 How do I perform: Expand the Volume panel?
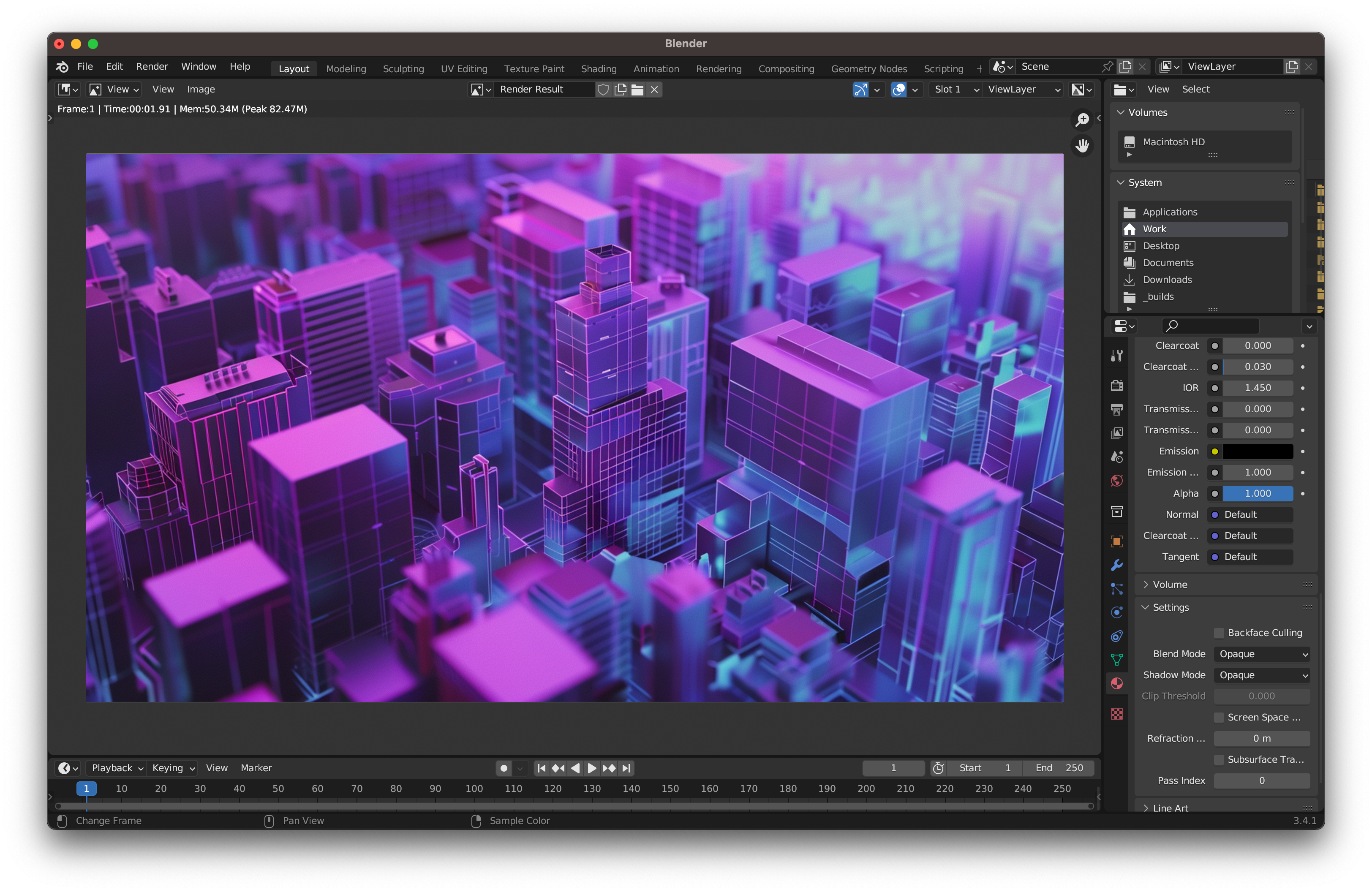(x=1169, y=584)
